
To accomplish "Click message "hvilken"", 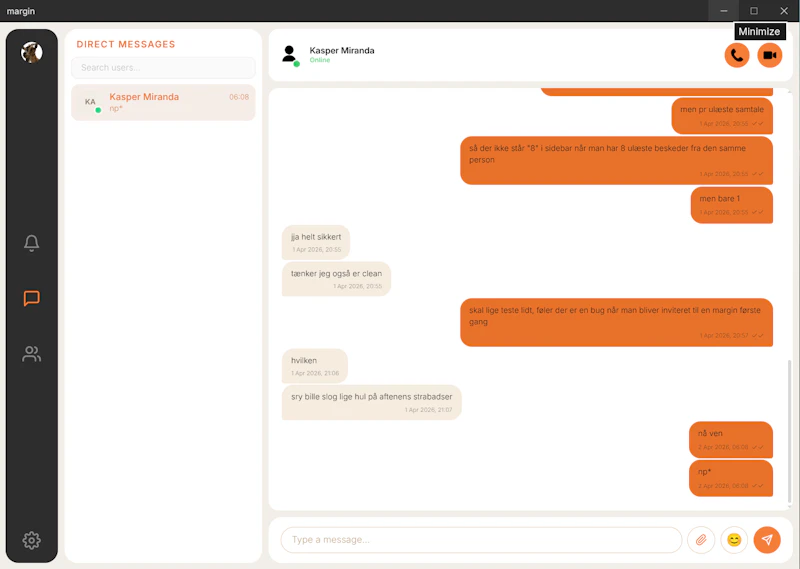I will [315, 366].
